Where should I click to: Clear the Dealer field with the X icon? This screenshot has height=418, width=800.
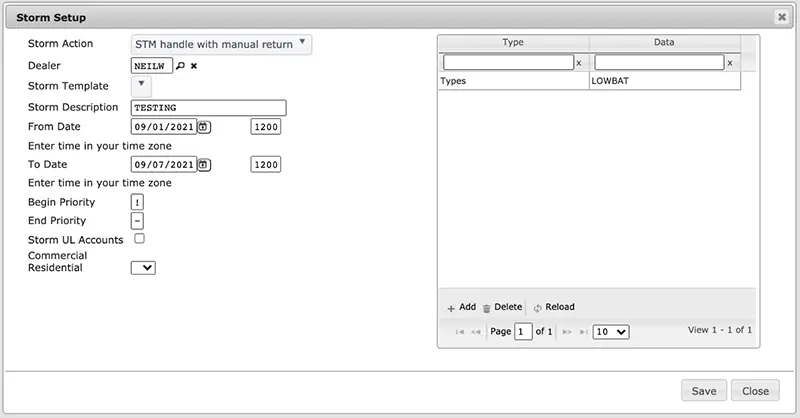tap(194, 65)
